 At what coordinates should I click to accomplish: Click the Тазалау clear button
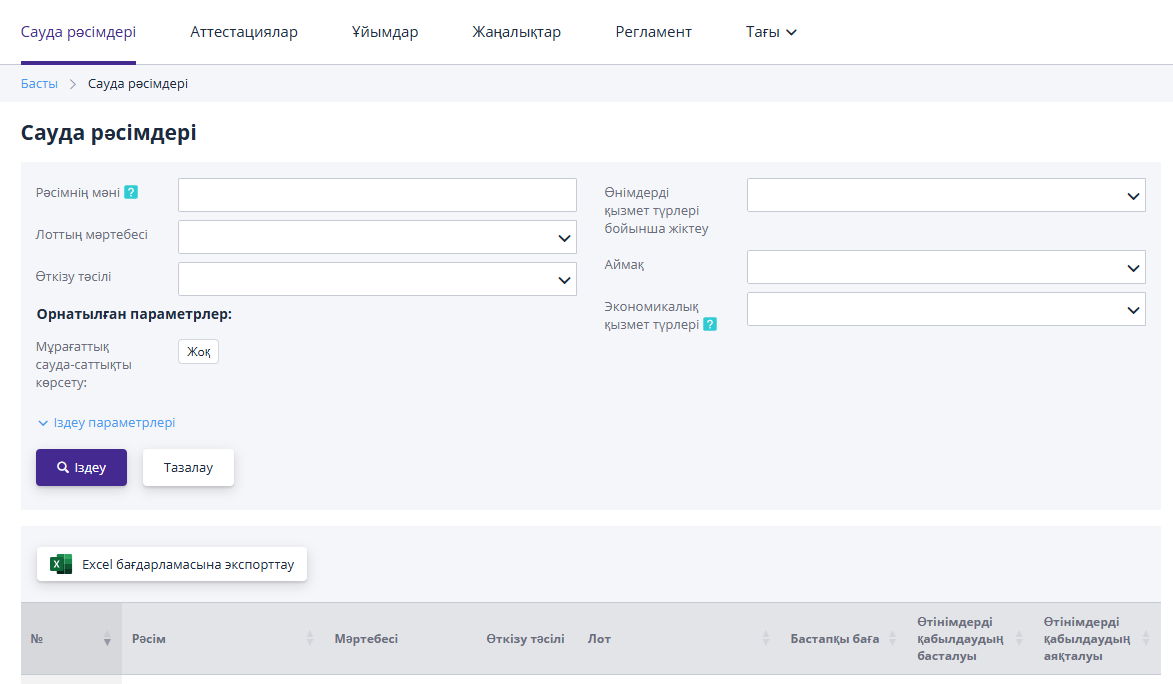pyautogui.click(x=188, y=467)
